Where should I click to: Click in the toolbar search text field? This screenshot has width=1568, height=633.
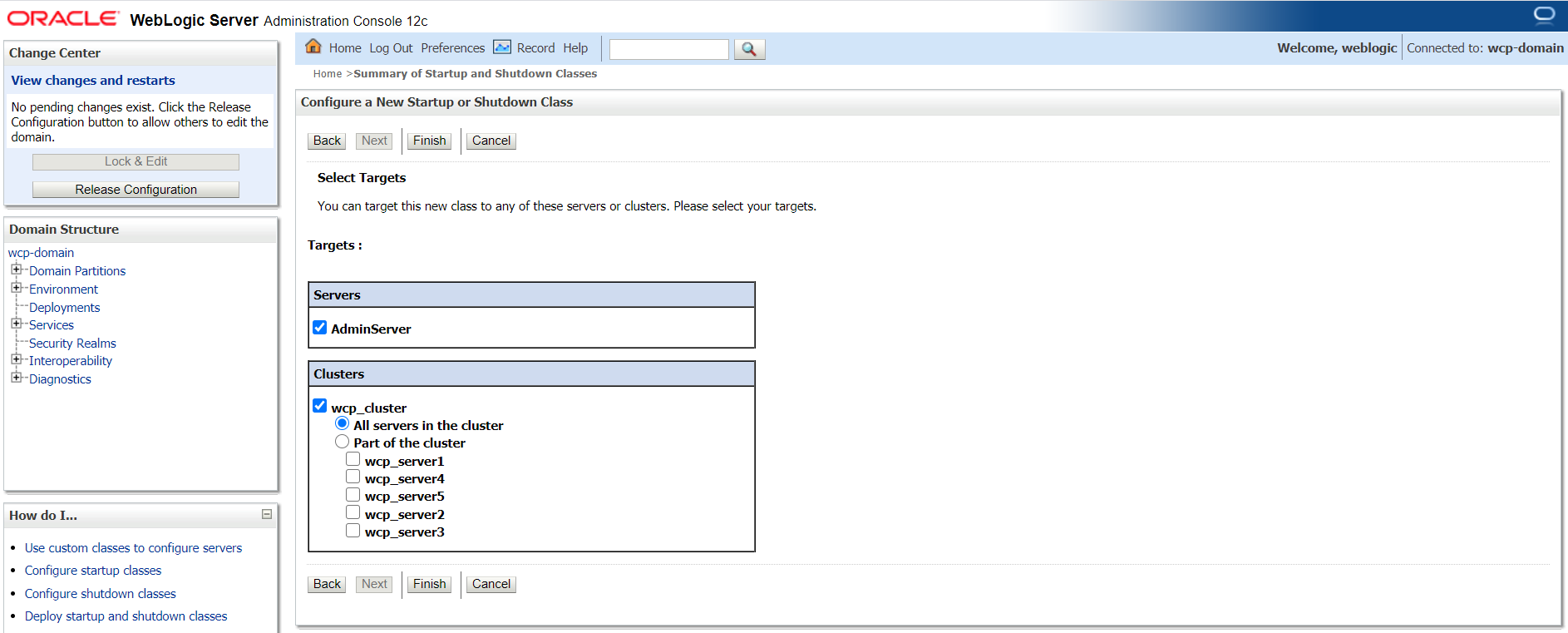(x=669, y=49)
